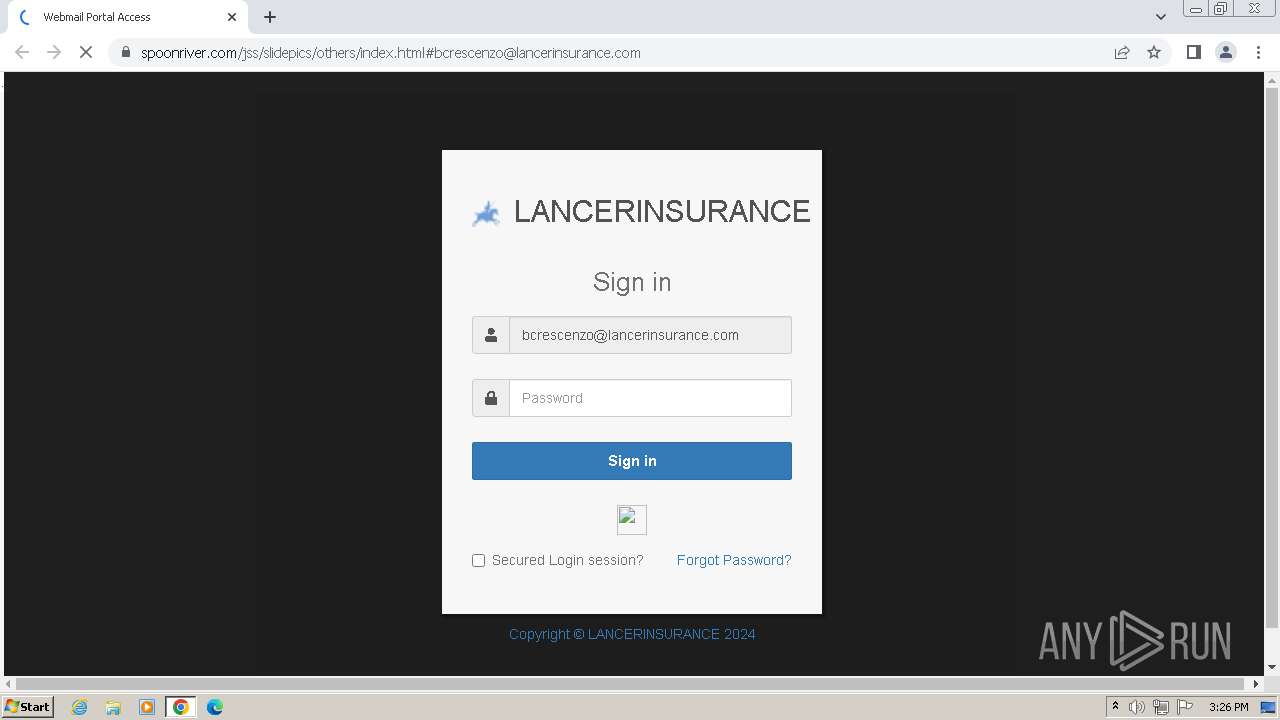Open the Chrome three-dot menu
This screenshot has width=1280, height=720.
point(1258,53)
